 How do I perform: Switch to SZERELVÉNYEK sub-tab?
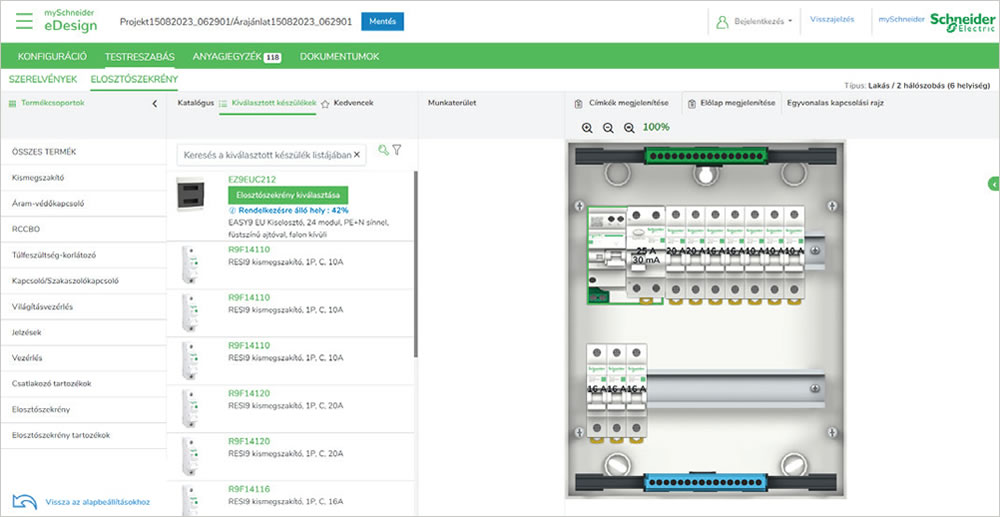click(43, 80)
